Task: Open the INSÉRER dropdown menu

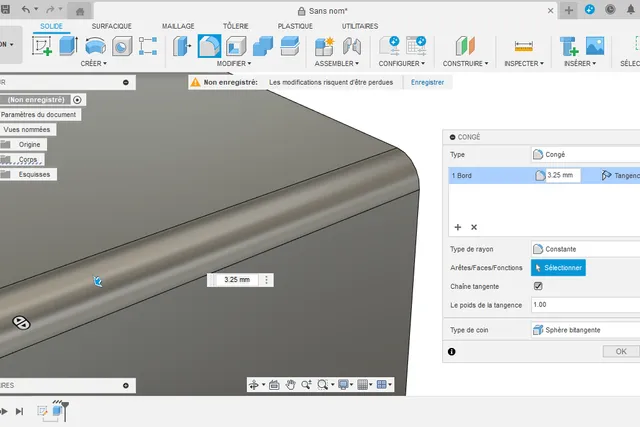Action: [x=580, y=64]
